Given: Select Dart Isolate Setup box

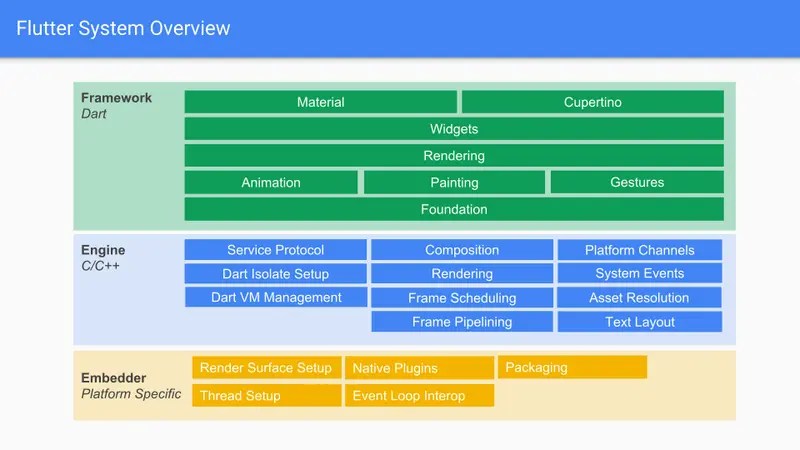Looking at the screenshot, I should (x=276, y=273).
